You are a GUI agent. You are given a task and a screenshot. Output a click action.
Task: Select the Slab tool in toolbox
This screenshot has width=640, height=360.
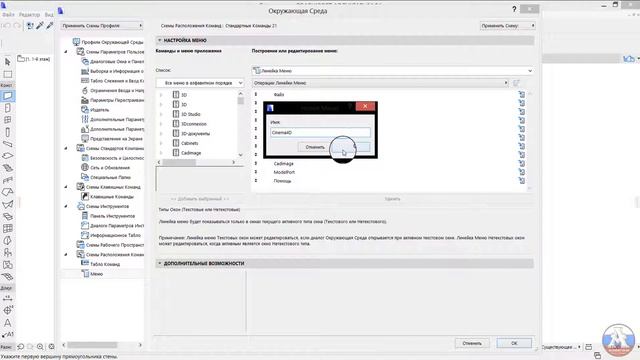click(7, 156)
